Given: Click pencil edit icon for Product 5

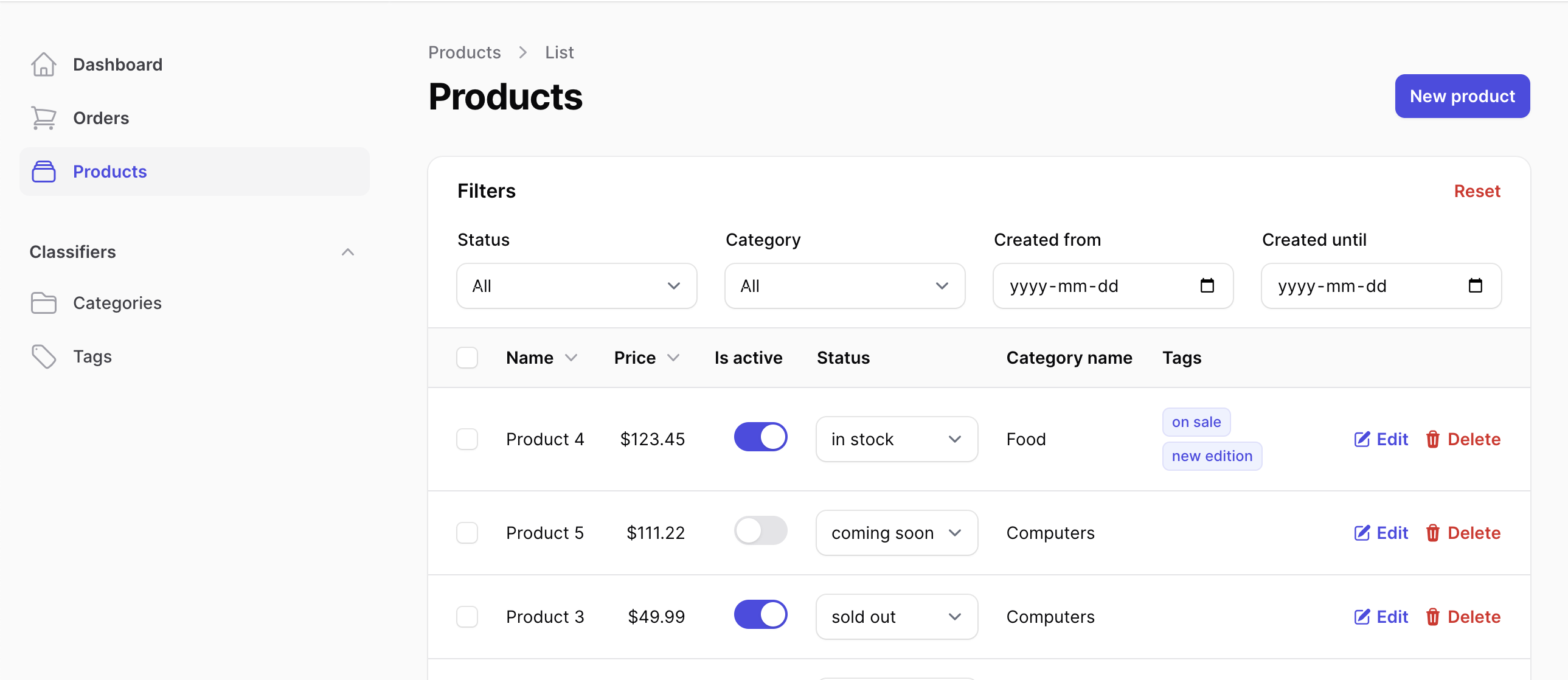Looking at the screenshot, I should (x=1361, y=533).
